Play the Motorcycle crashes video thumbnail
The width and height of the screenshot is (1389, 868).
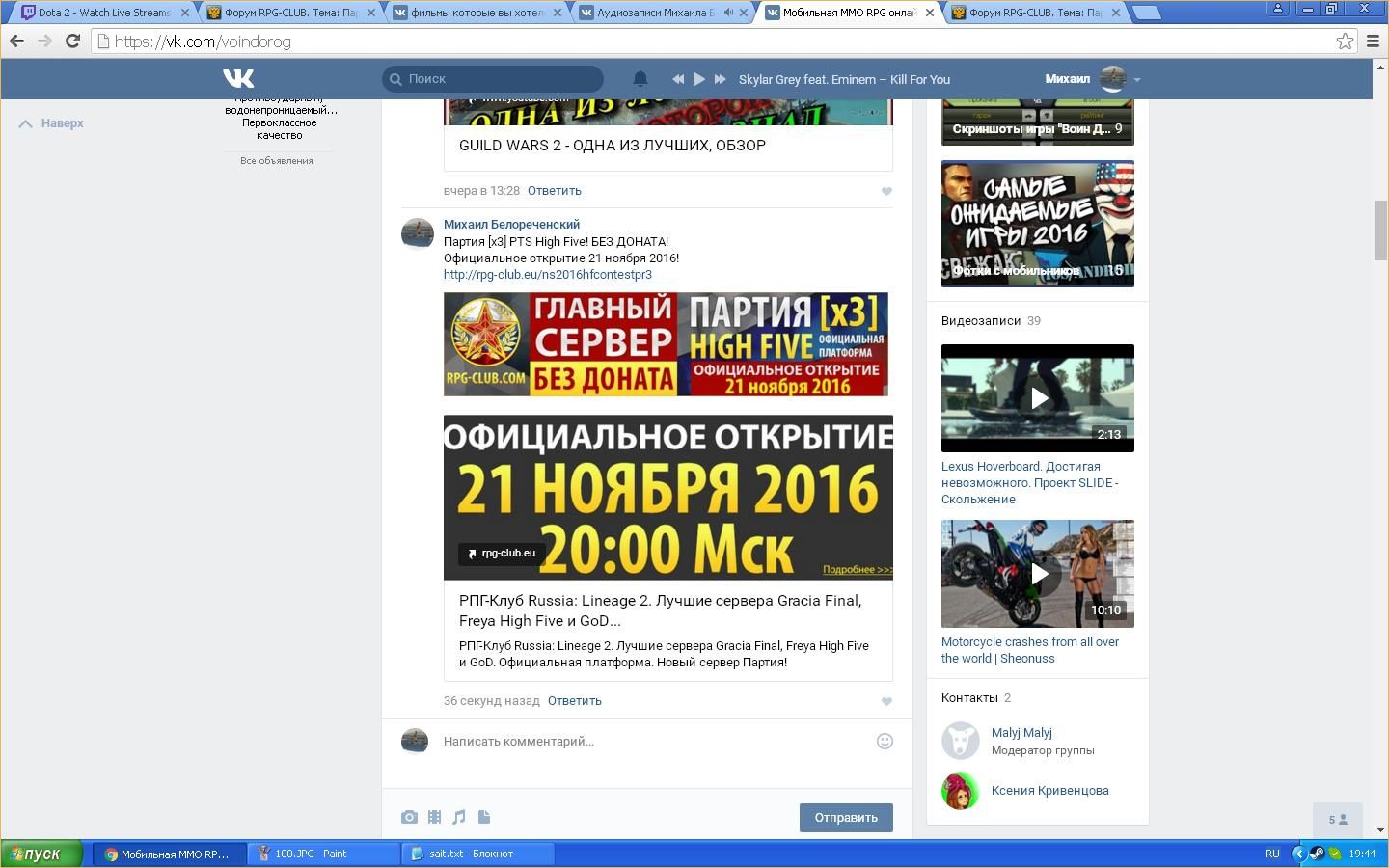click(1038, 574)
